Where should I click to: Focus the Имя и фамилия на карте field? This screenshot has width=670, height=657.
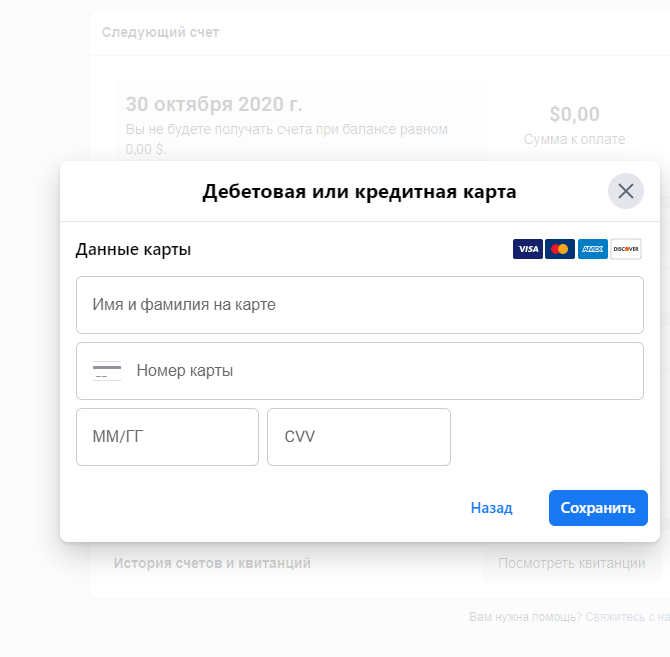coord(360,305)
